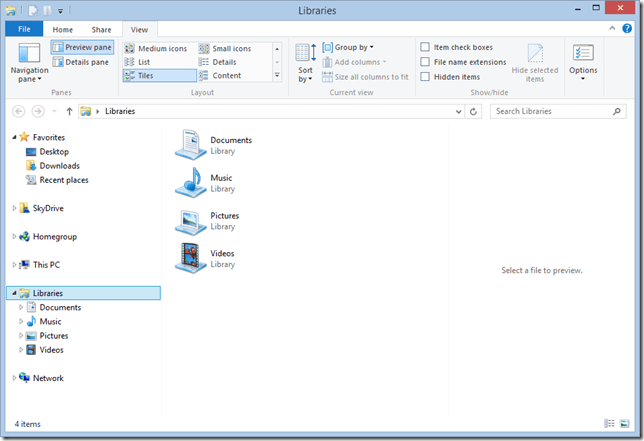The height and width of the screenshot is (441, 644).
Task: Open Add columns dropdown
Action: [354, 62]
